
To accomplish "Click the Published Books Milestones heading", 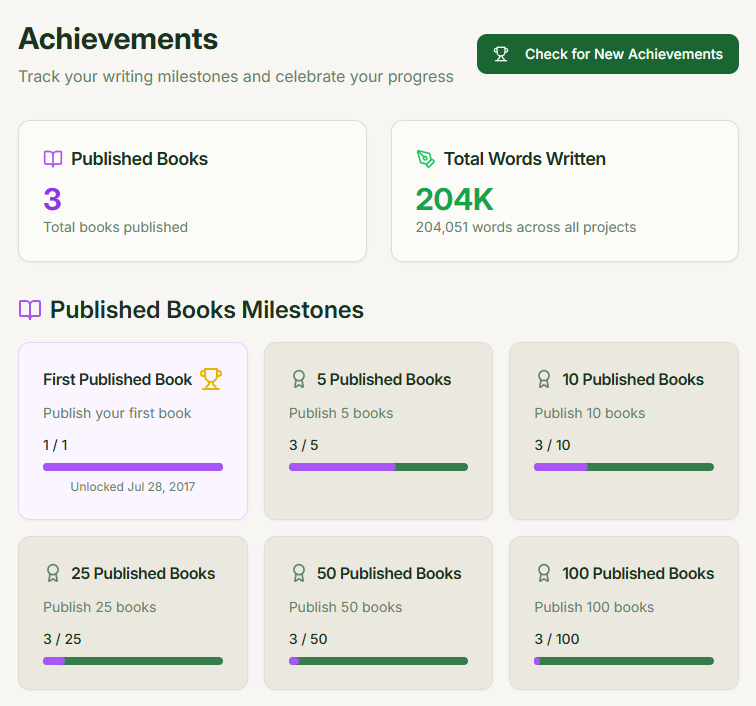I will click(207, 310).
